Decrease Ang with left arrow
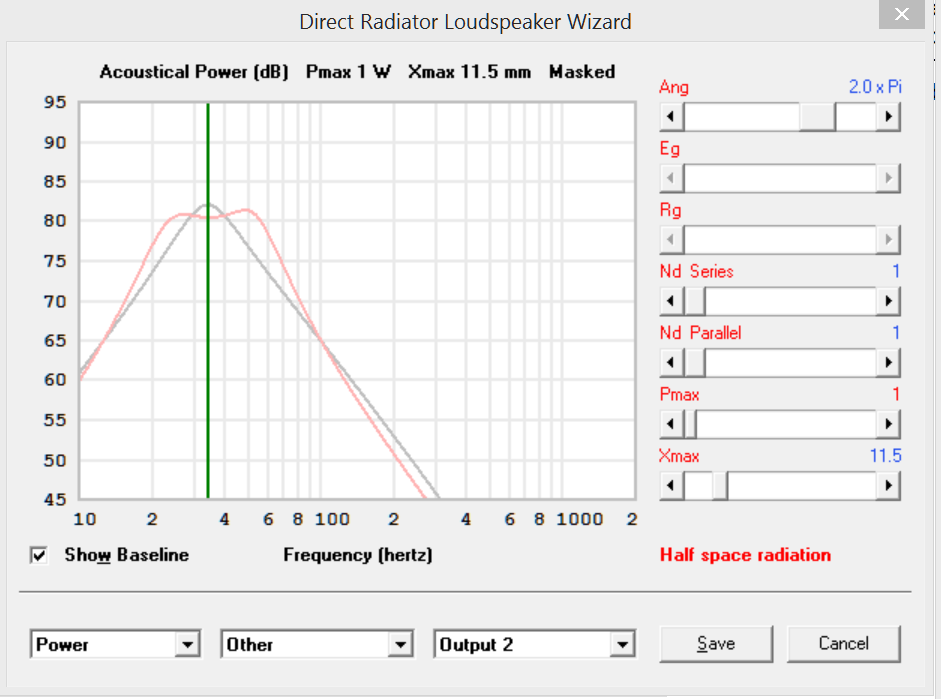Image resolution: width=941 pixels, height=699 pixels. click(672, 116)
